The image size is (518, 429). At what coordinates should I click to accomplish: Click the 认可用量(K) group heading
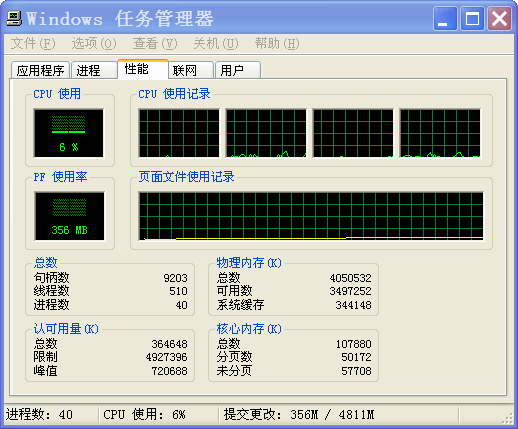(x=66, y=329)
